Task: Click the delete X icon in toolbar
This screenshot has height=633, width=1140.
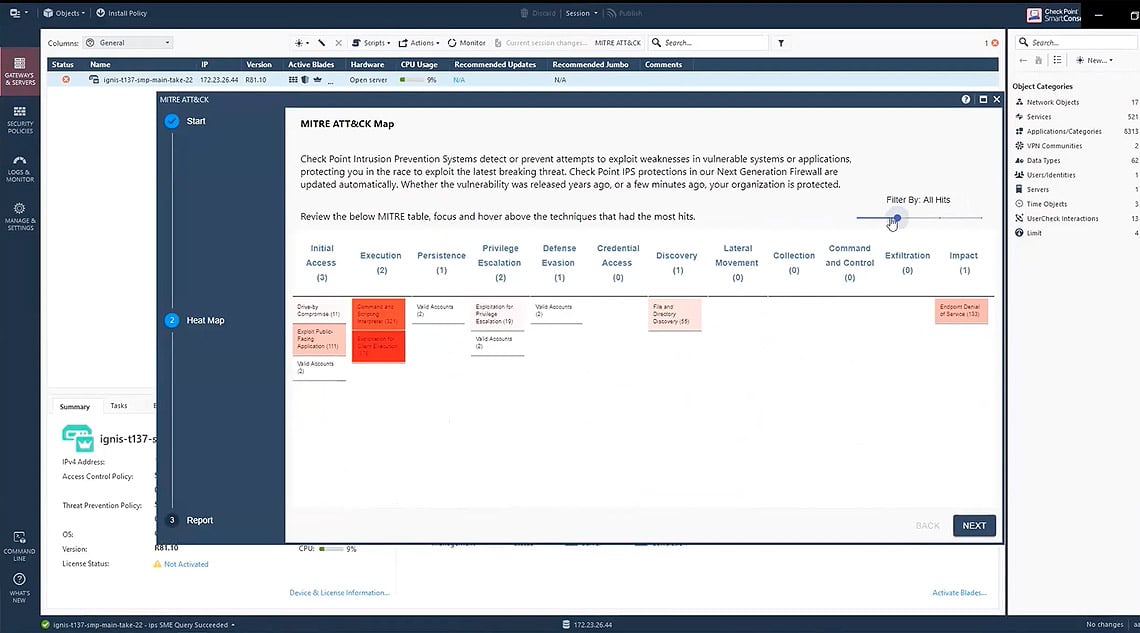Action: click(338, 43)
